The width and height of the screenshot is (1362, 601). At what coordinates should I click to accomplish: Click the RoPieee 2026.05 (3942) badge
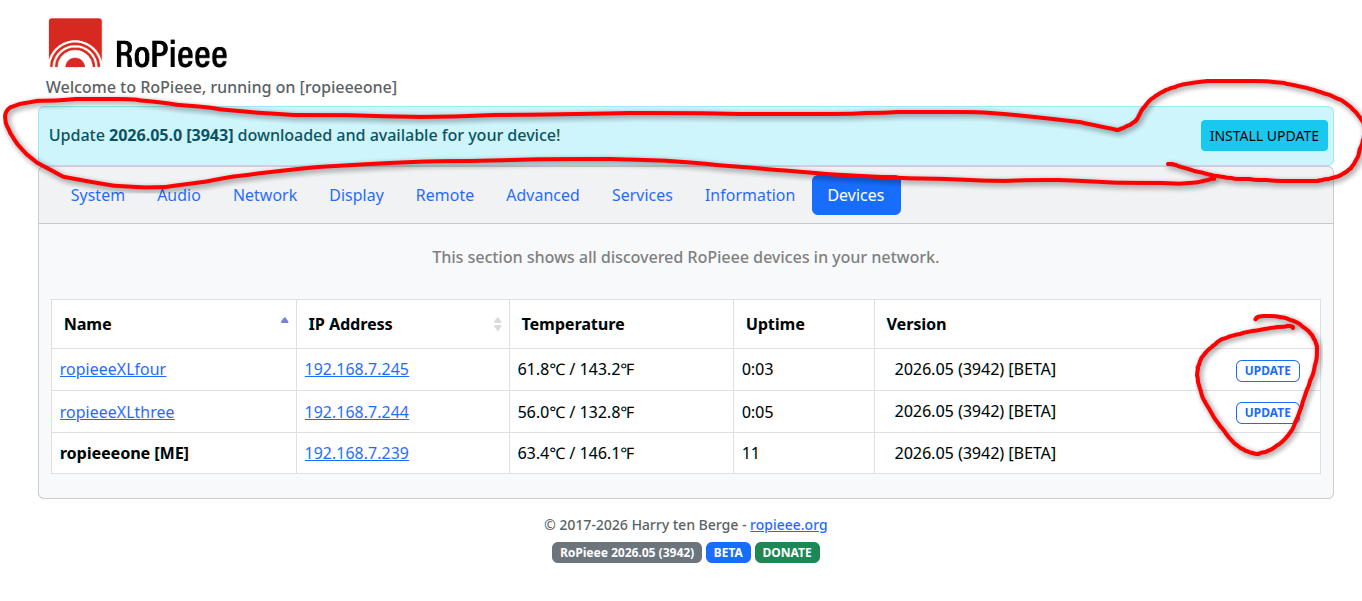coord(627,552)
